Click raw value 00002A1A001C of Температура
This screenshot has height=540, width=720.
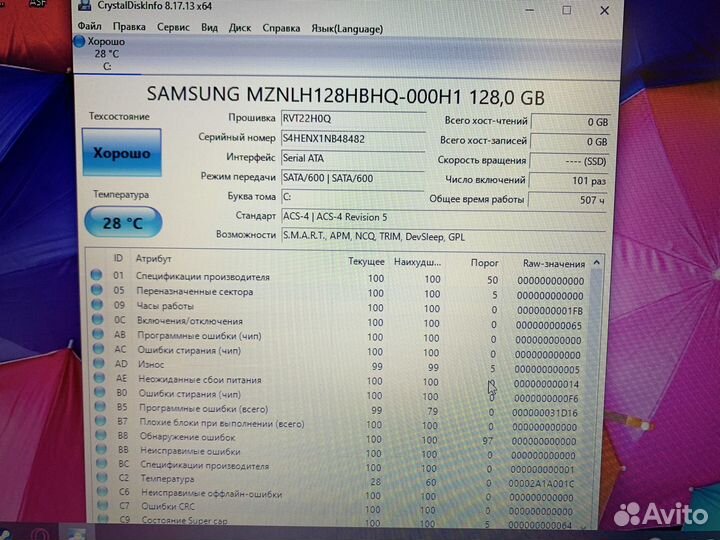[x=541, y=484]
